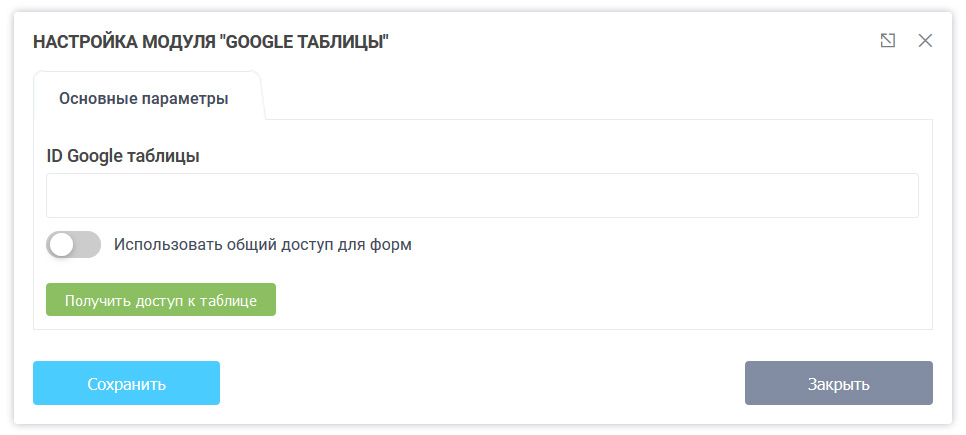This screenshot has width=966, height=435.
Task: Request access to the Google spreadsheet
Action: click(x=161, y=300)
